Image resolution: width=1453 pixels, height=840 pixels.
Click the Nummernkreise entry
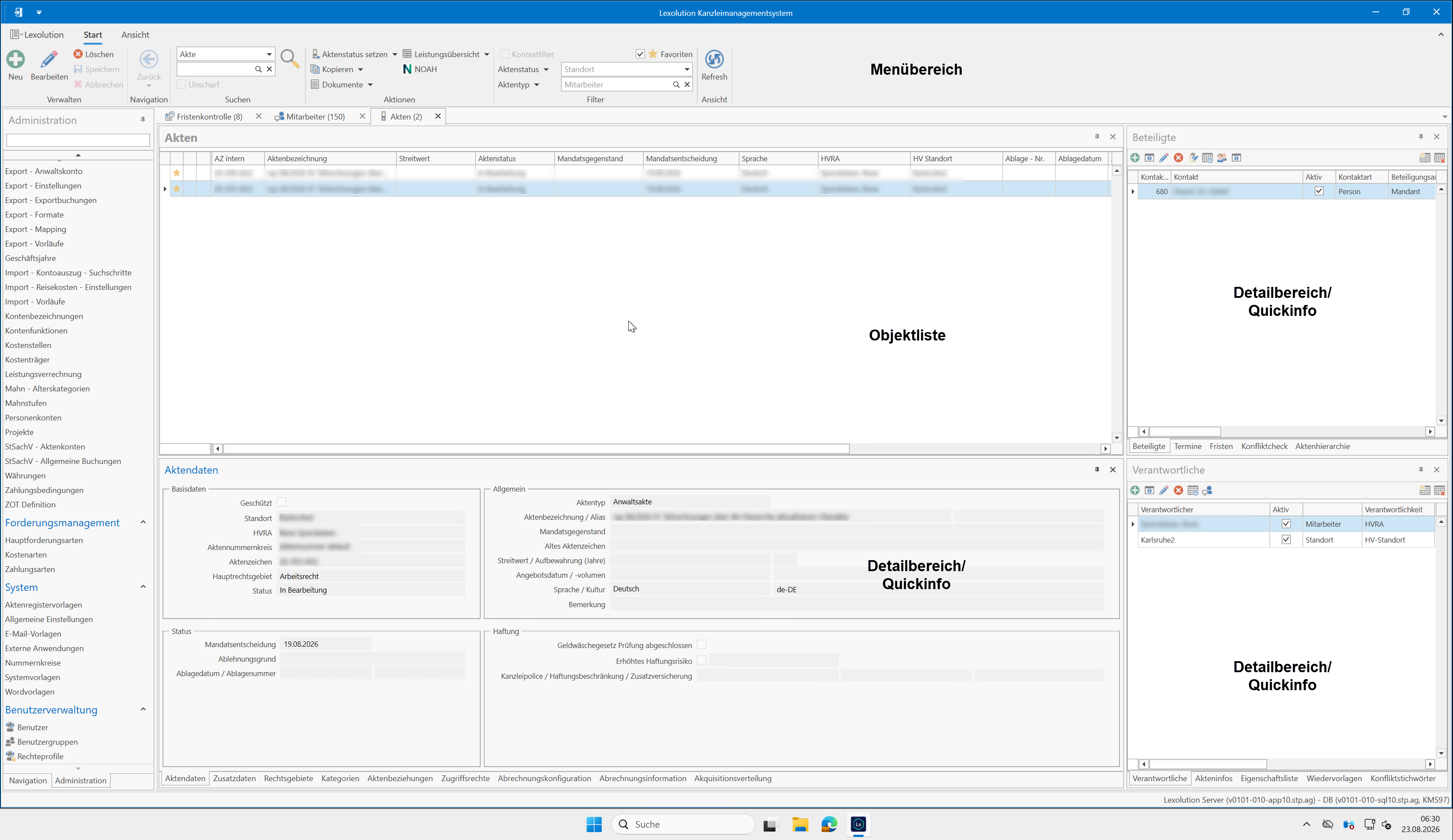tap(33, 663)
